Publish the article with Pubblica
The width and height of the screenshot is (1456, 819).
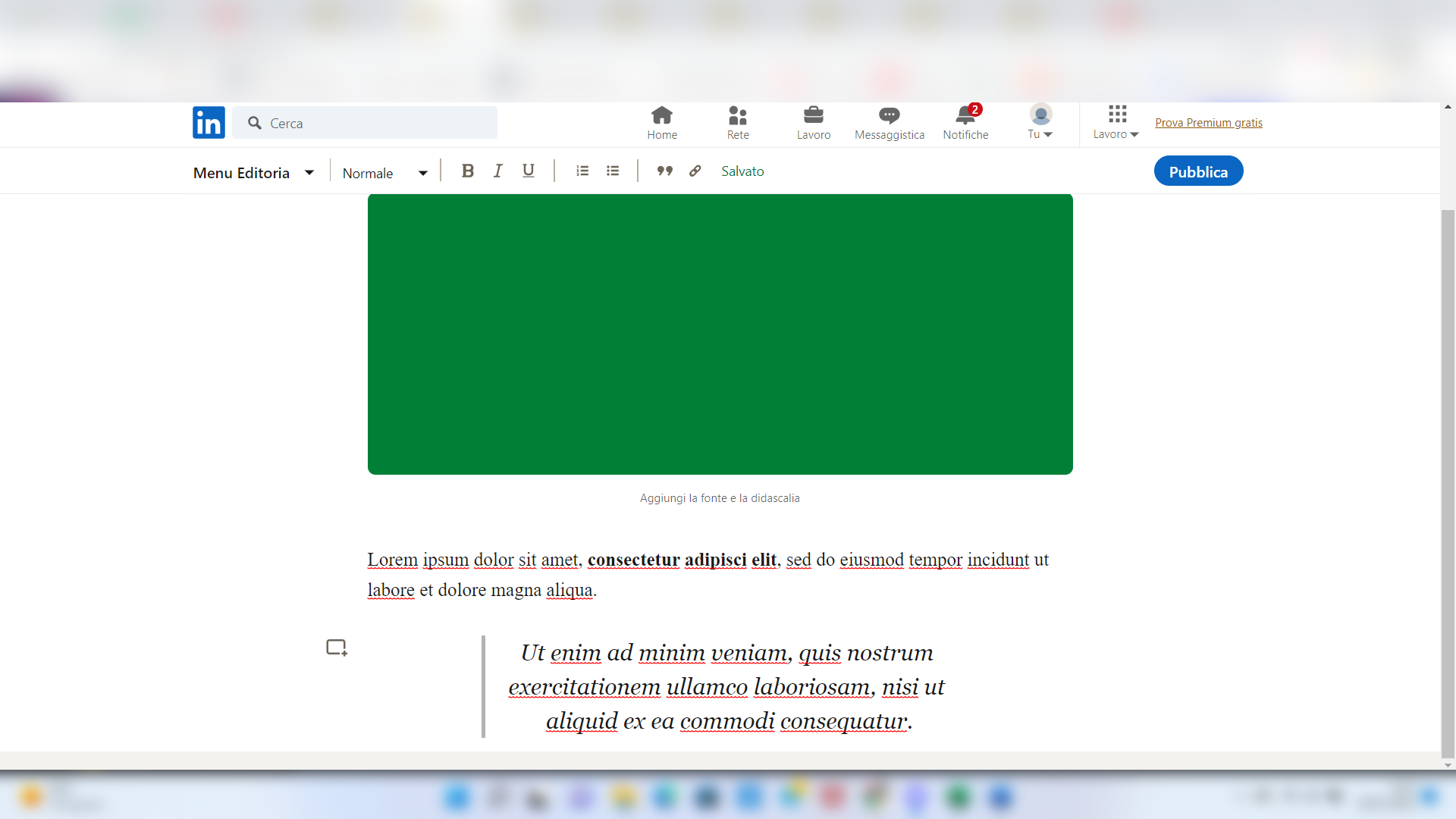(1198, 171)
